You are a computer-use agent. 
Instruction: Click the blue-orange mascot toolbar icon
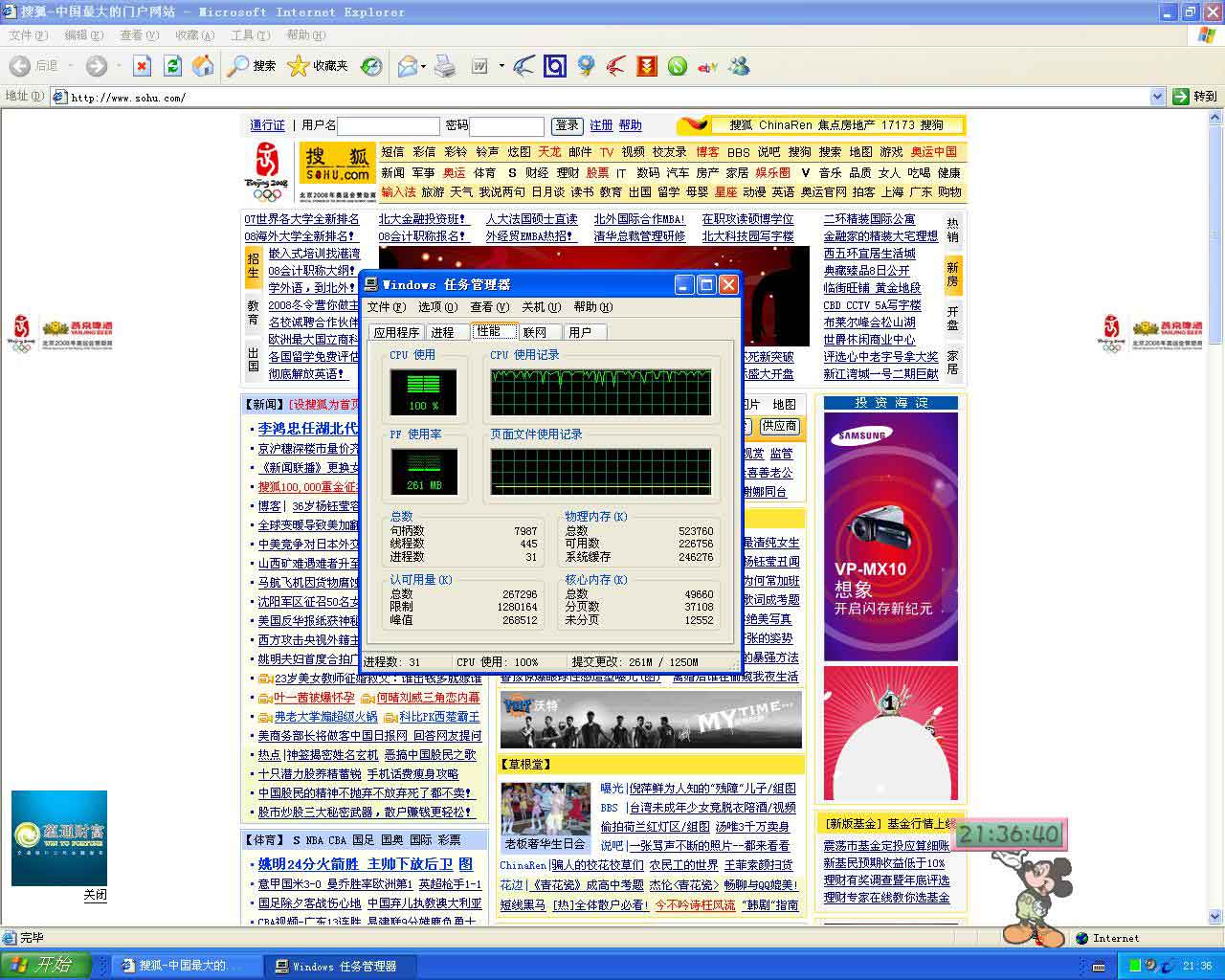coord(586,66)
